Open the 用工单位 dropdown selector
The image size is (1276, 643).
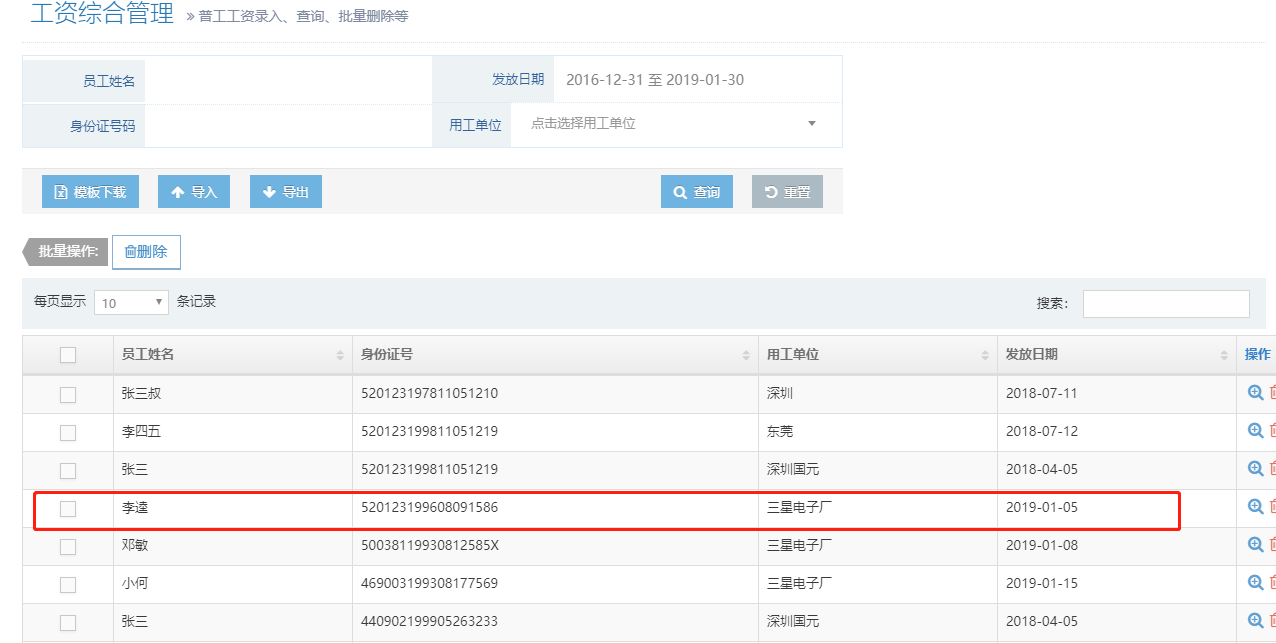(675, 124)
